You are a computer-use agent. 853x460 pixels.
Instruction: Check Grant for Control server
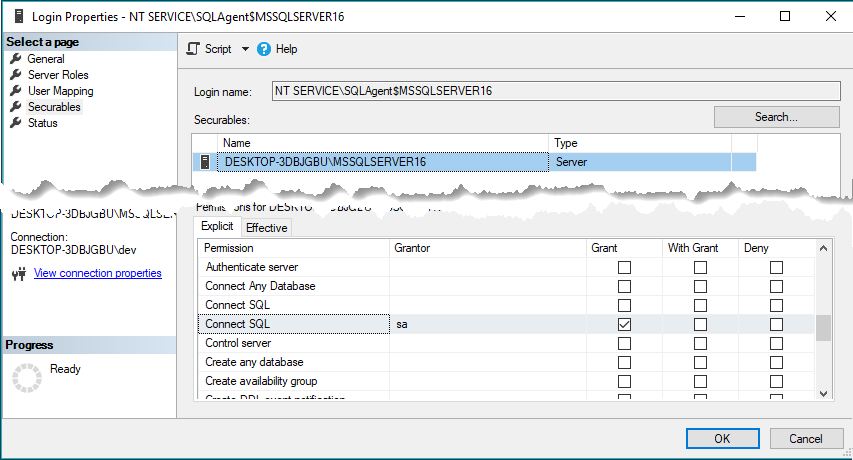pos(625,344)
